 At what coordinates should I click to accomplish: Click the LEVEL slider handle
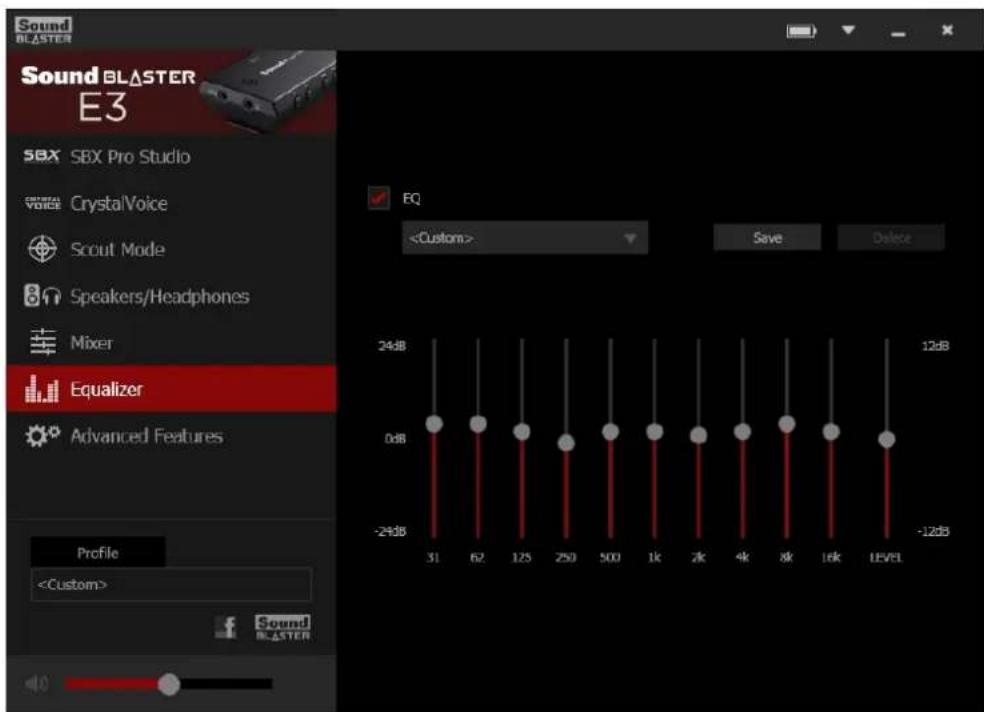point(887,439)
